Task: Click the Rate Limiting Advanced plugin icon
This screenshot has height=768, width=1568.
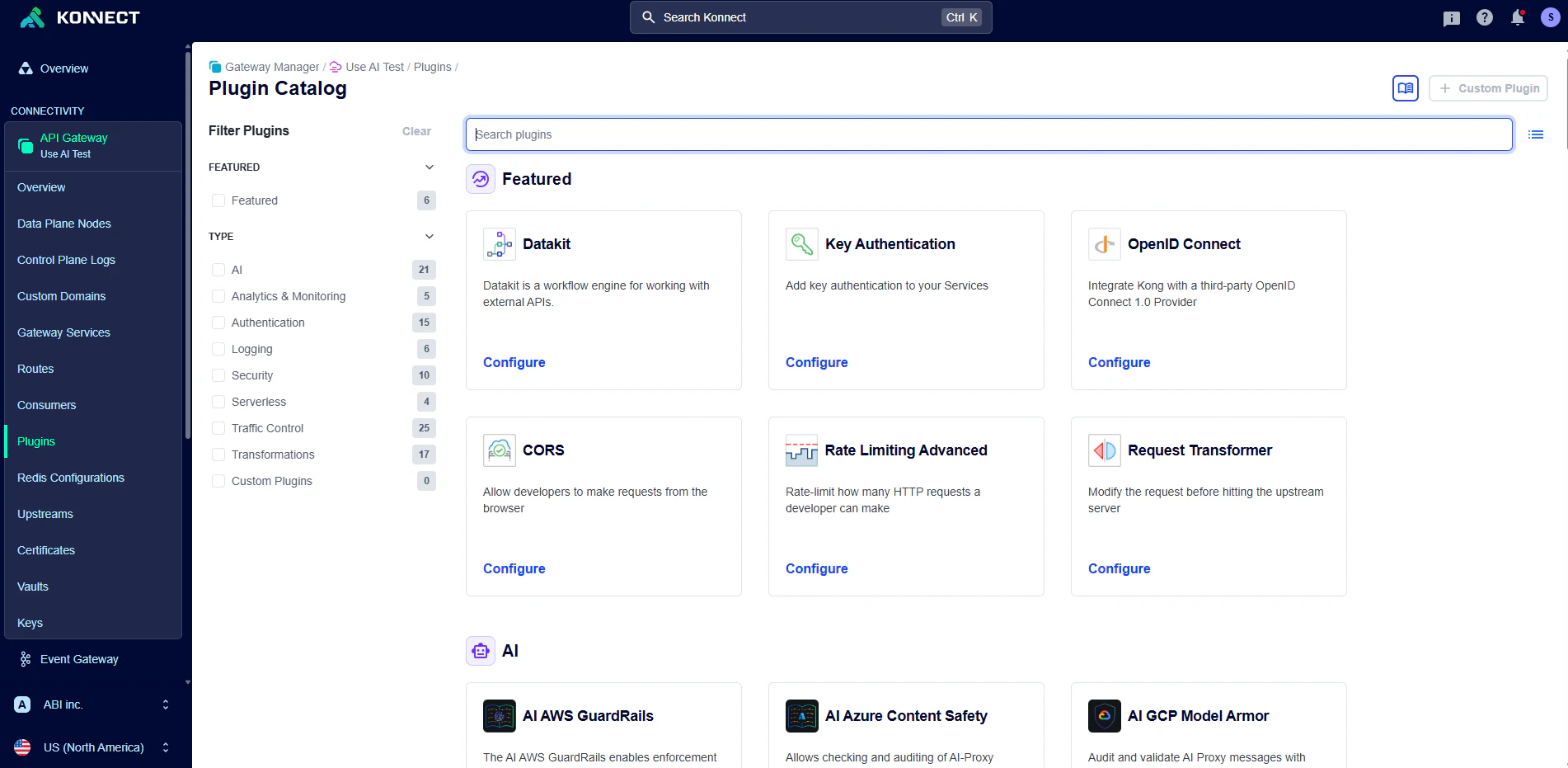Action: pyautogui.click(x=802, y=450)
